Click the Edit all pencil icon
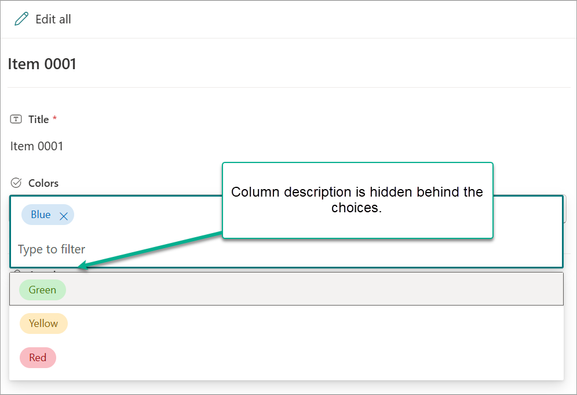Viewport: 577px width, 395px height. point(21,19)
